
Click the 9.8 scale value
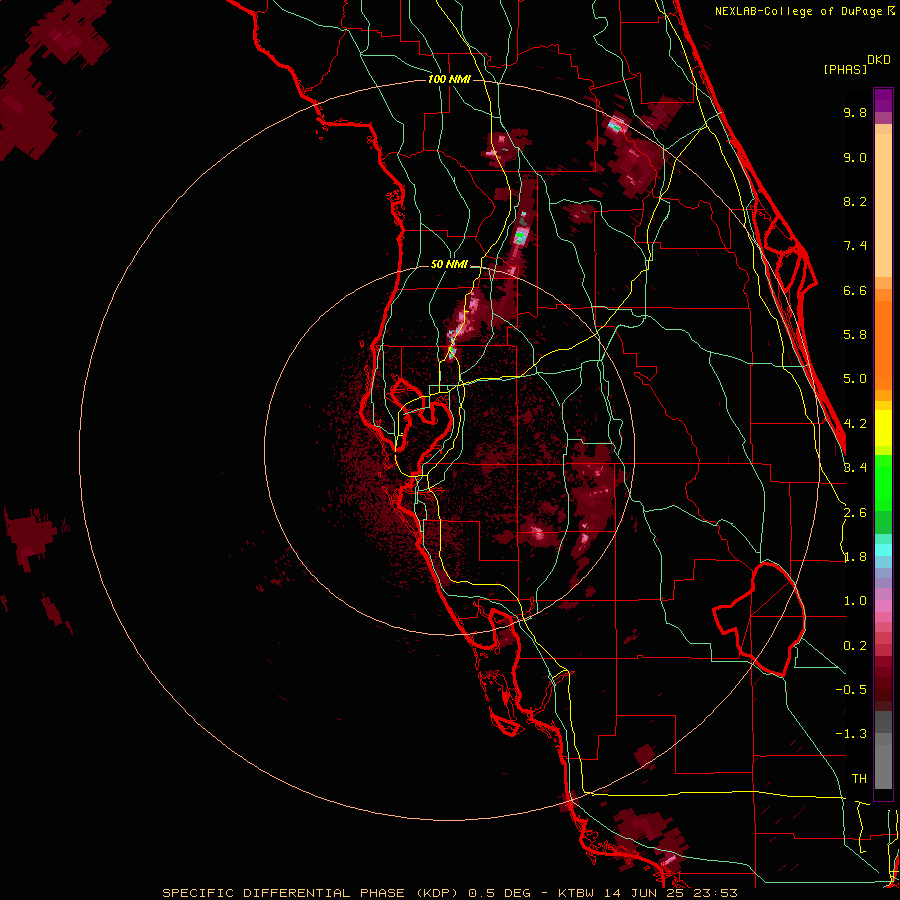coord(855,112)
